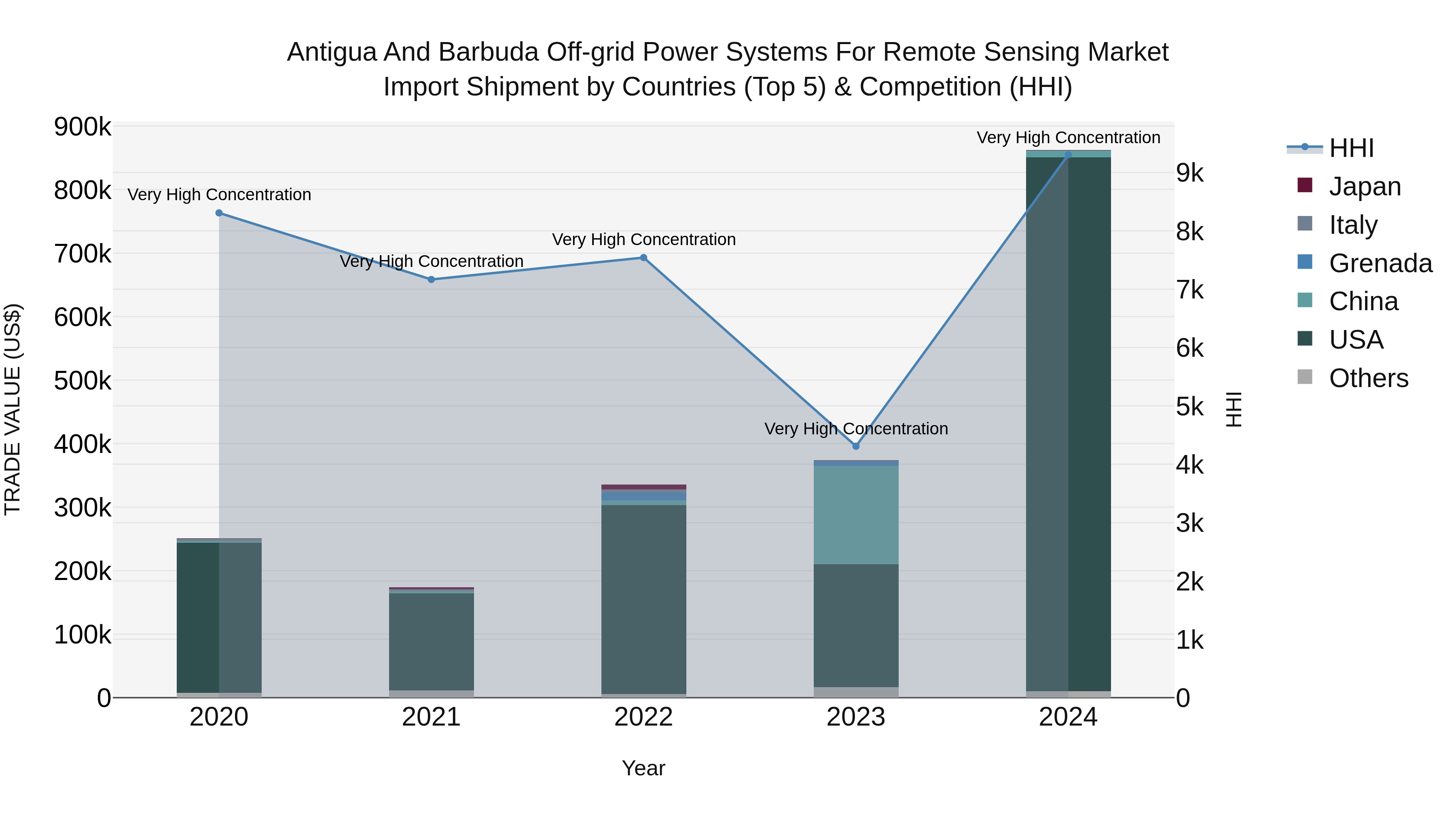Click the 2023 Very High Concentration annotation
This screenshot has width=1456, height=819.
coord(856,428)
